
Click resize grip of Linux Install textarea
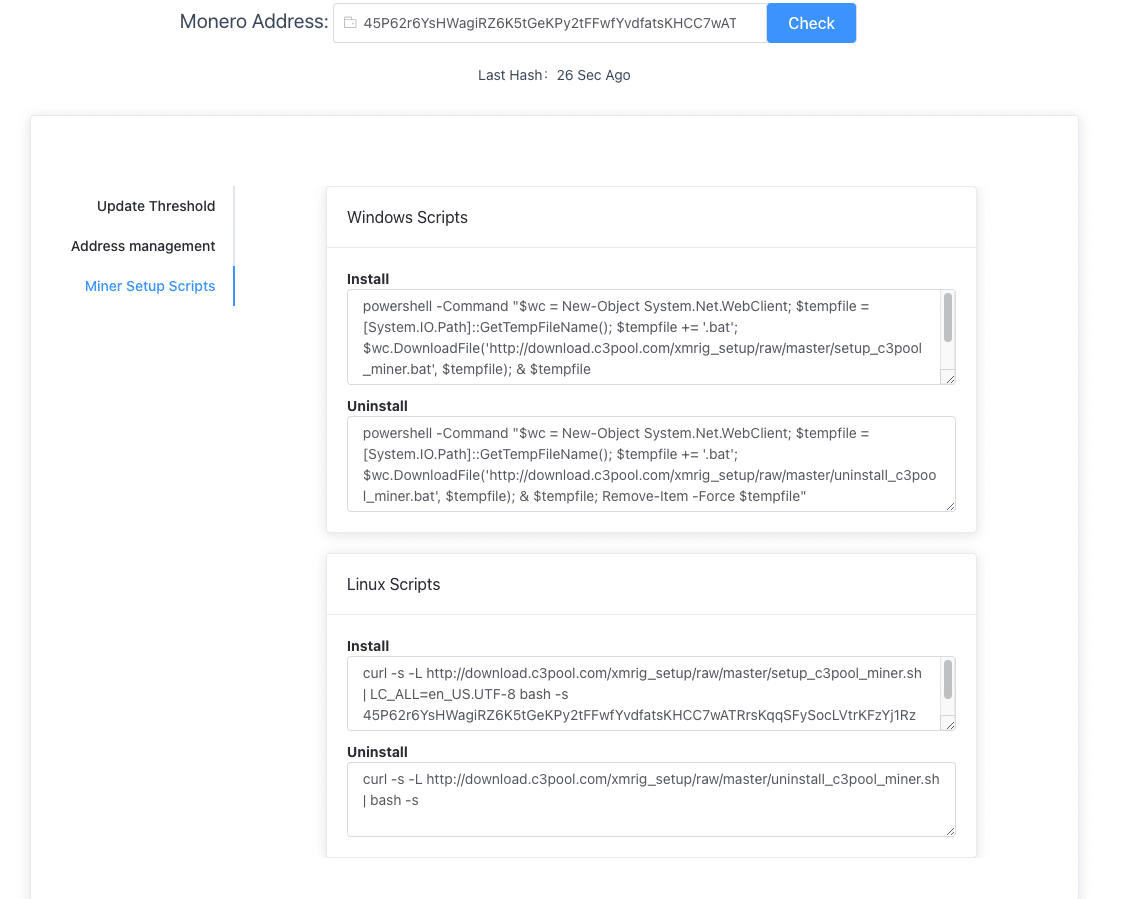point(950,725)
